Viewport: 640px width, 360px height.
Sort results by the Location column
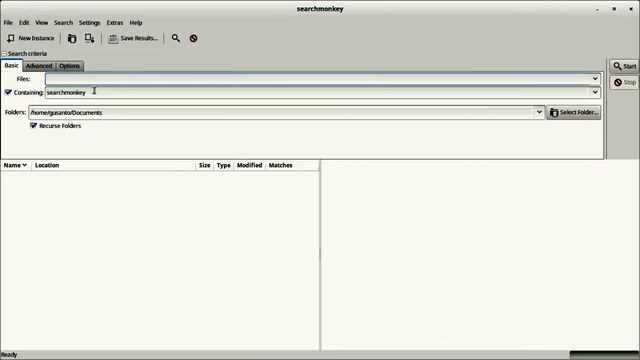113,165
